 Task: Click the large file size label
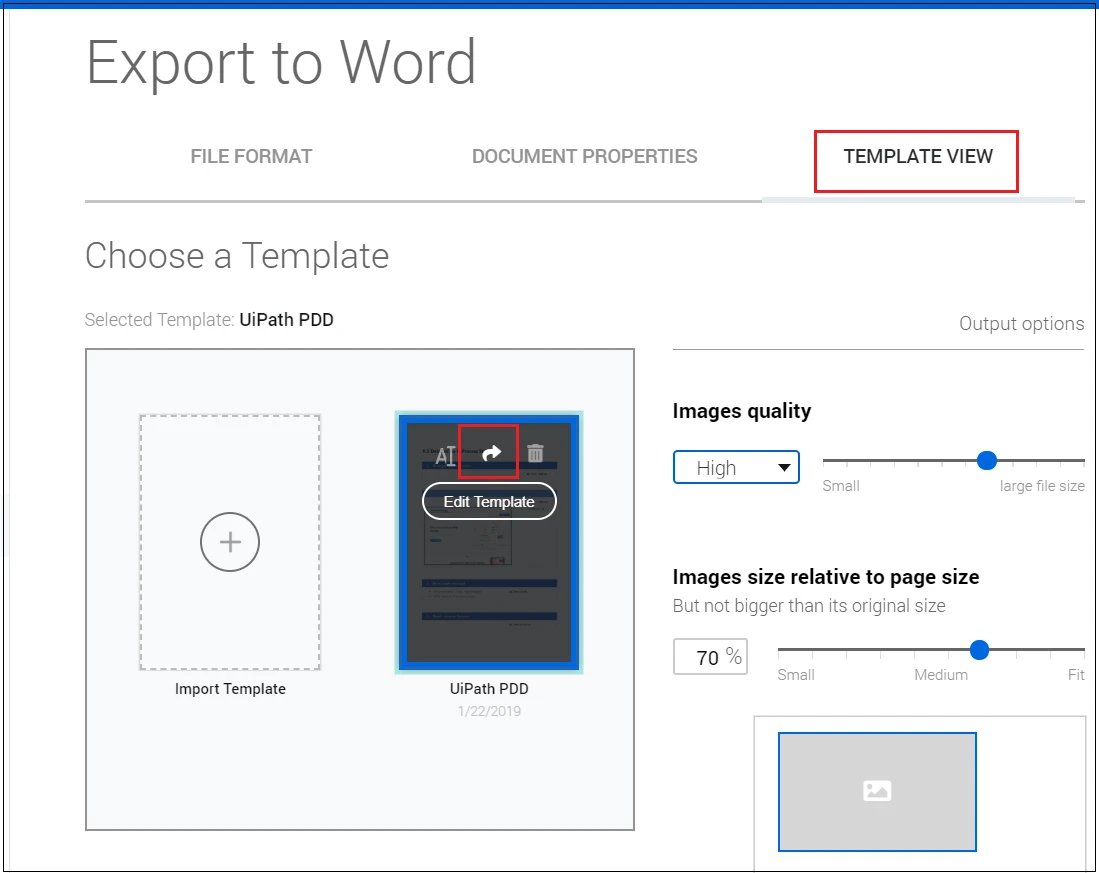pyautogui.click(x=1042, y=486)
